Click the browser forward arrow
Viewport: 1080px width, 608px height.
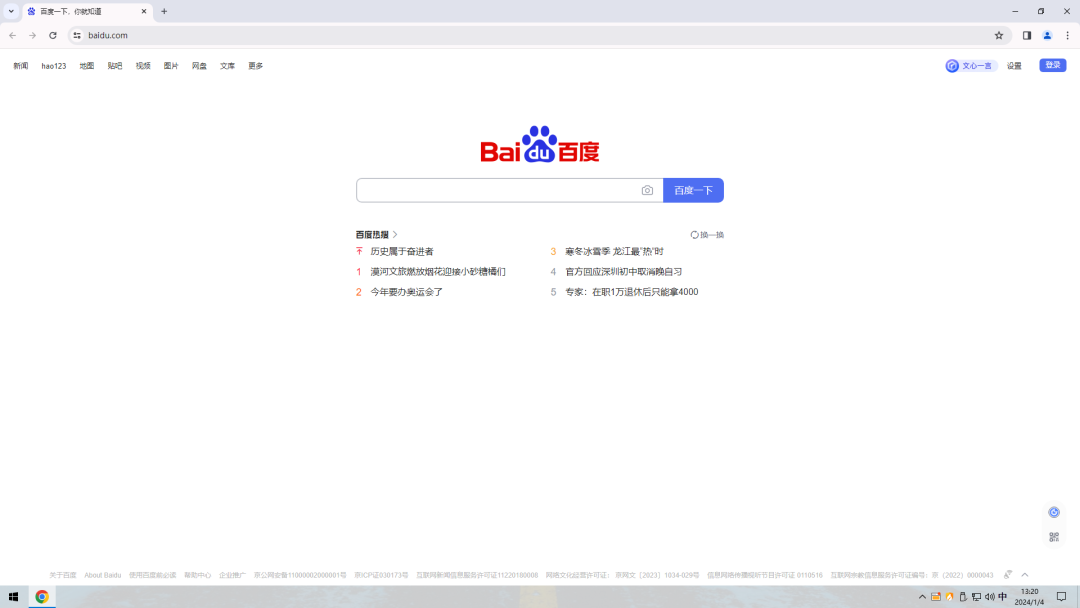tap(32, 35)
